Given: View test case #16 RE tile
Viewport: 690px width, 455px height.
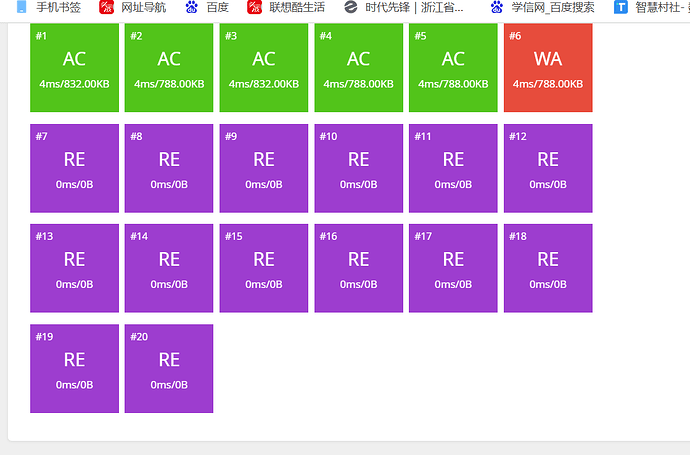Looking at the screenshot, I should 359,268.
